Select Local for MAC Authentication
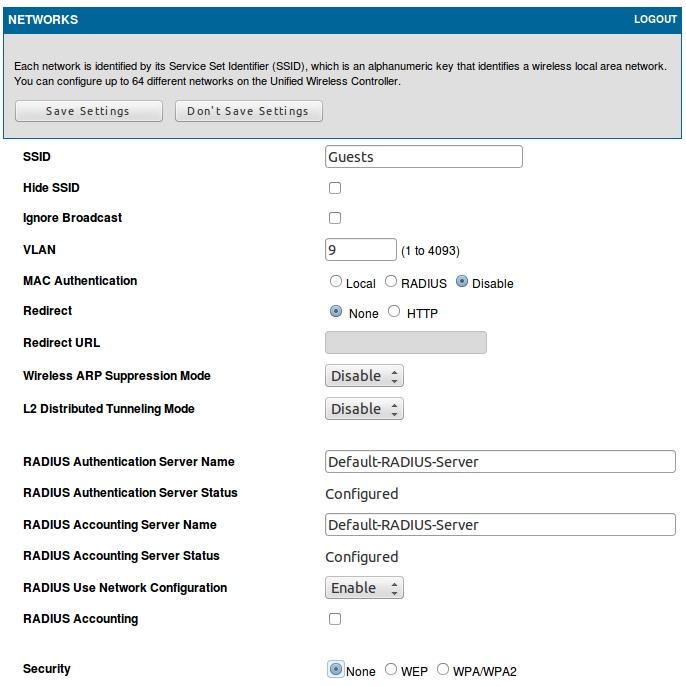The height and width of the screenshot is (687, 686). click(x=336, y=282)
